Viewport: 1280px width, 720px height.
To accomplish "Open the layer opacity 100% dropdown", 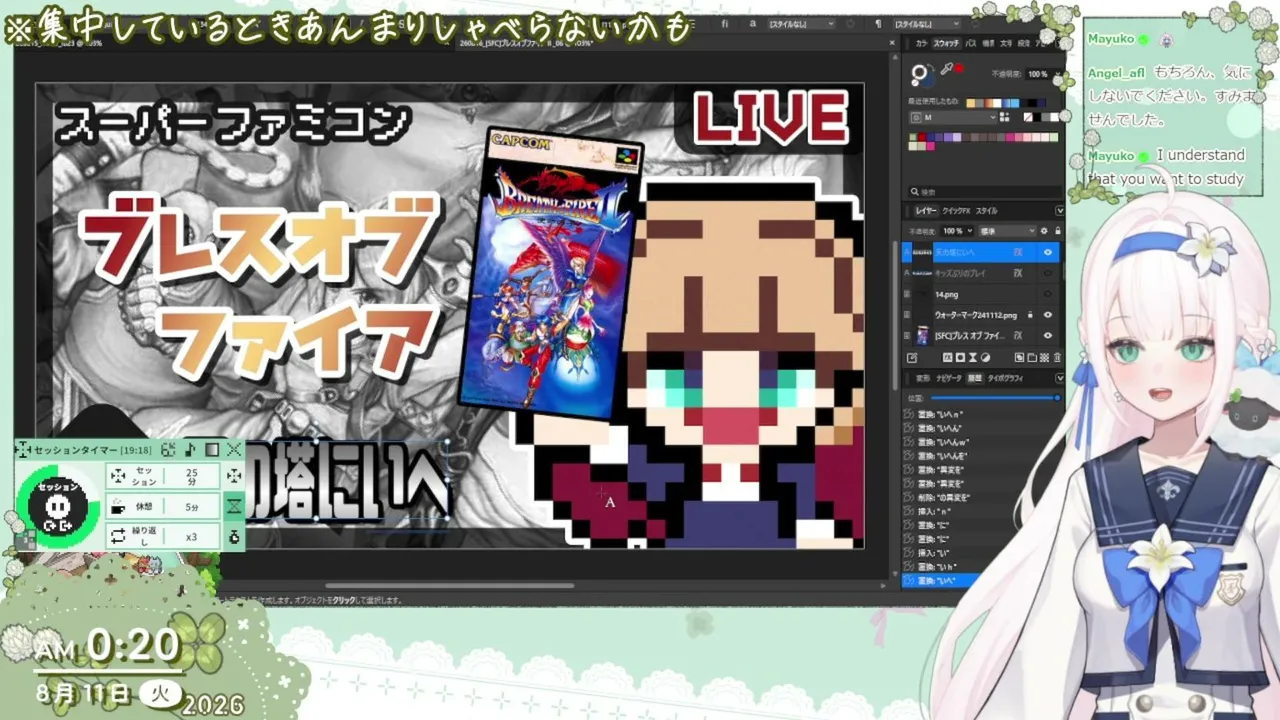I will 958,231.
